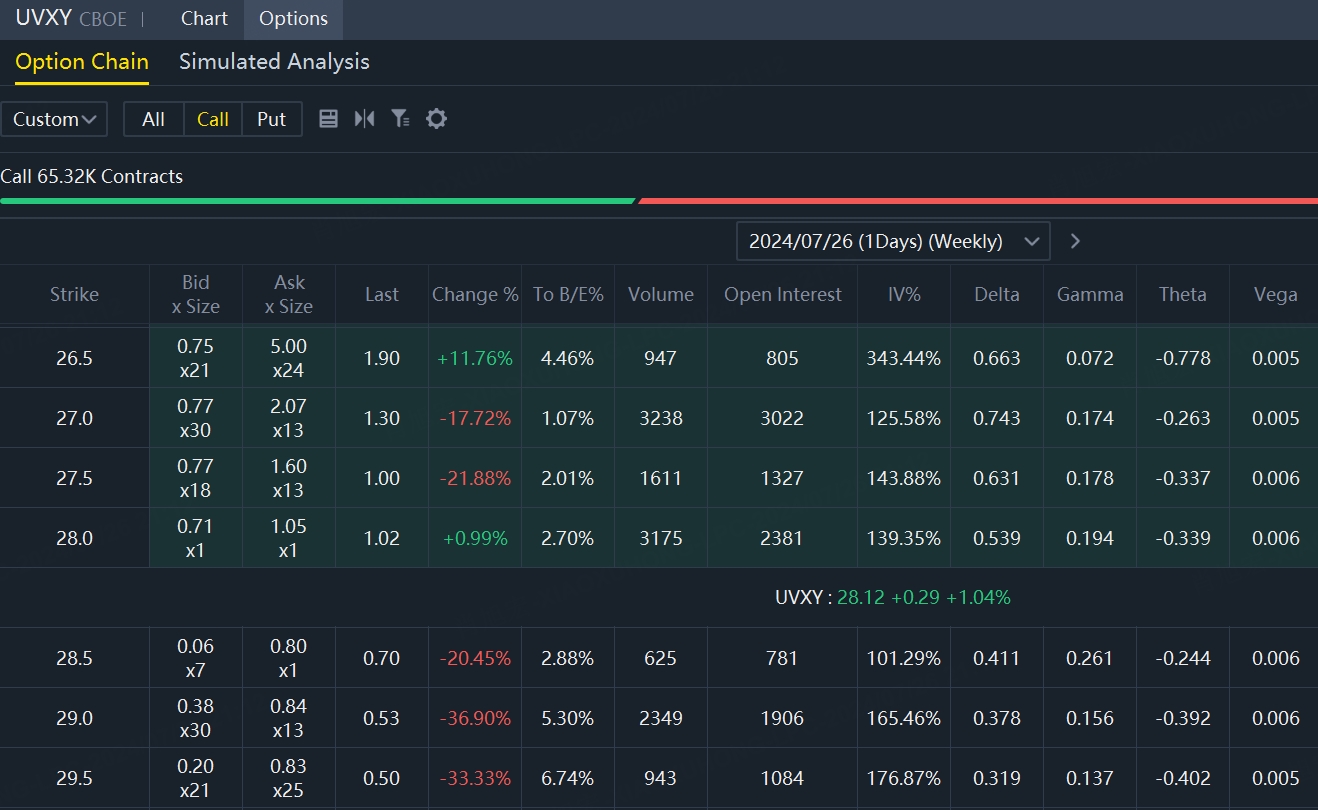Select the 29.0 strike row
Screen dimensions: 1318x810
[659, 718]
